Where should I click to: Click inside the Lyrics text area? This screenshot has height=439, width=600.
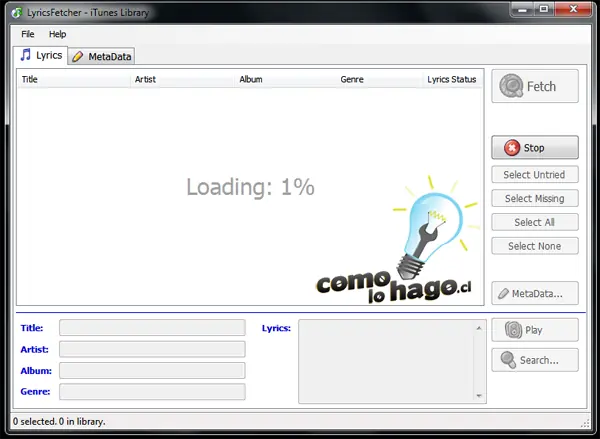click(x=386, y=361)
